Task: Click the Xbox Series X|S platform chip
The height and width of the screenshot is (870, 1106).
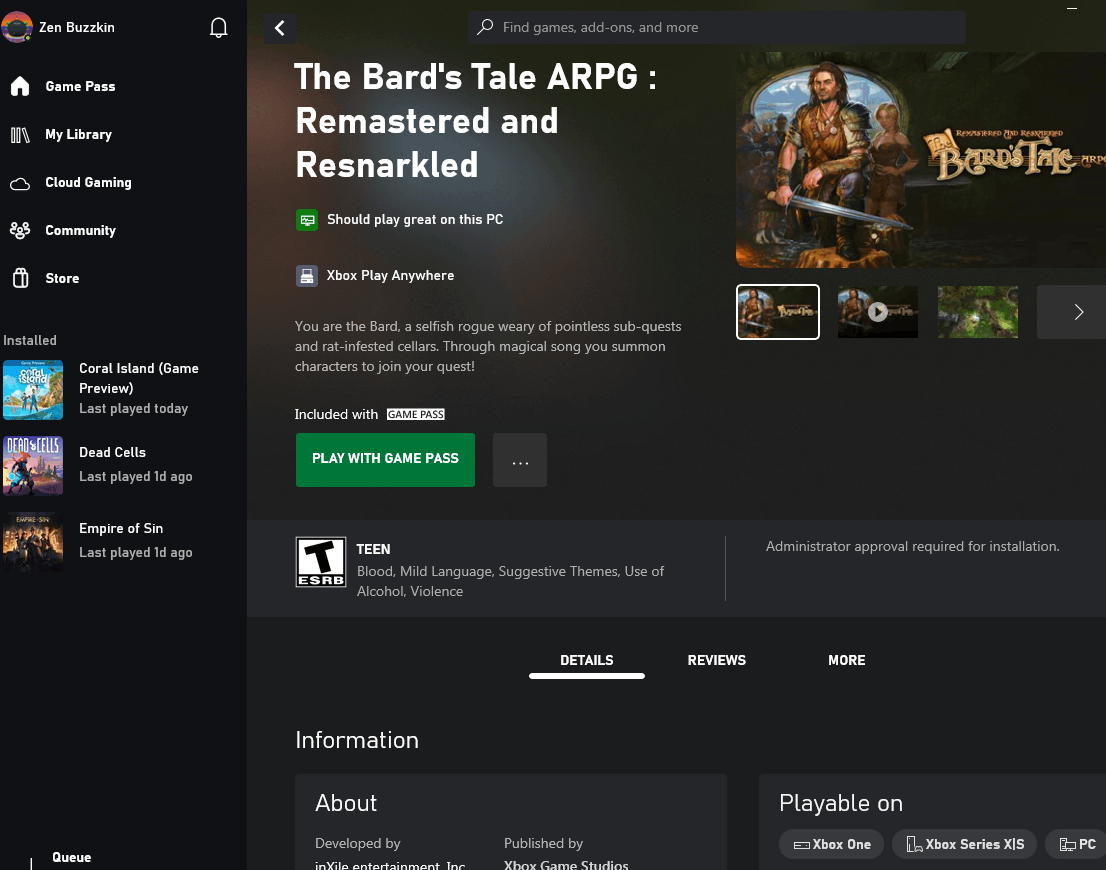Action: pyautogui.click(x=964, y=845)
